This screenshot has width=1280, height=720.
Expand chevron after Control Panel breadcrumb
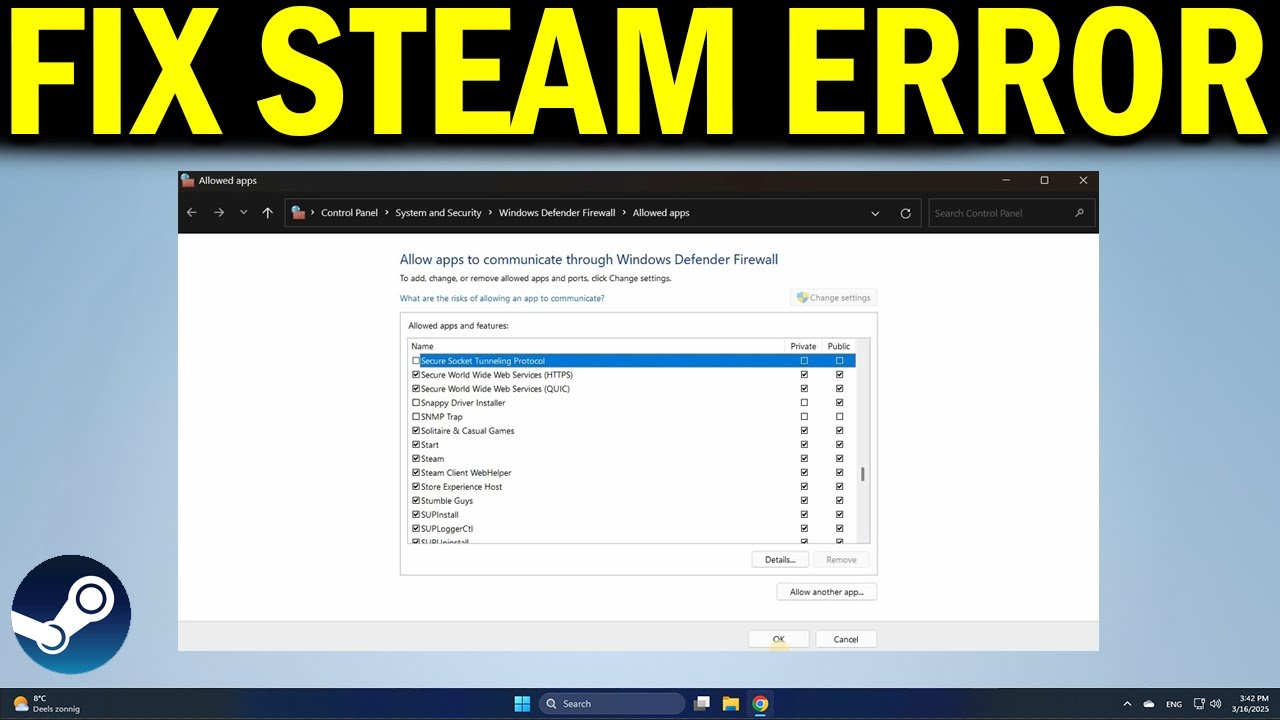(x=387, y=213)
